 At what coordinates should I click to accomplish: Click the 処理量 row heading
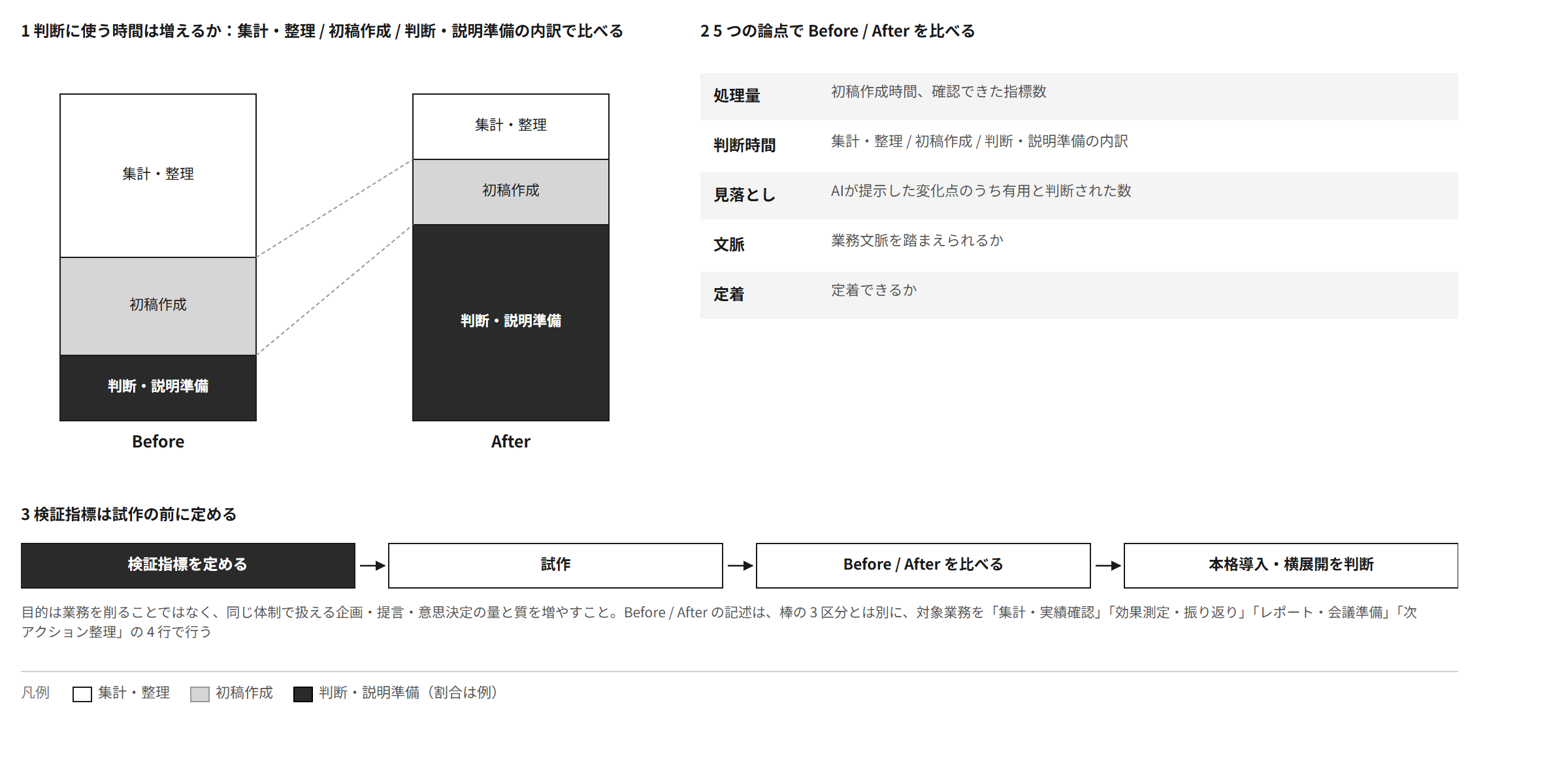click(737, 95)
